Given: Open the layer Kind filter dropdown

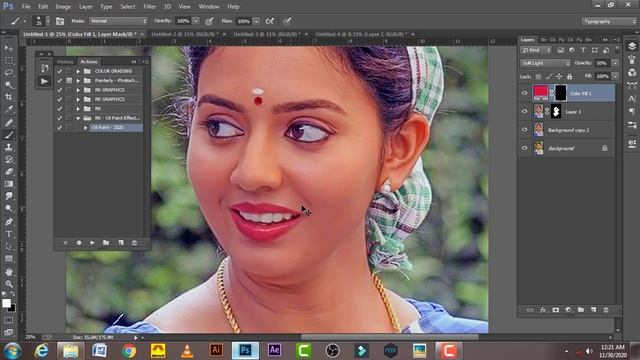Looking at the screenshot, I should [x=536, y=50].
